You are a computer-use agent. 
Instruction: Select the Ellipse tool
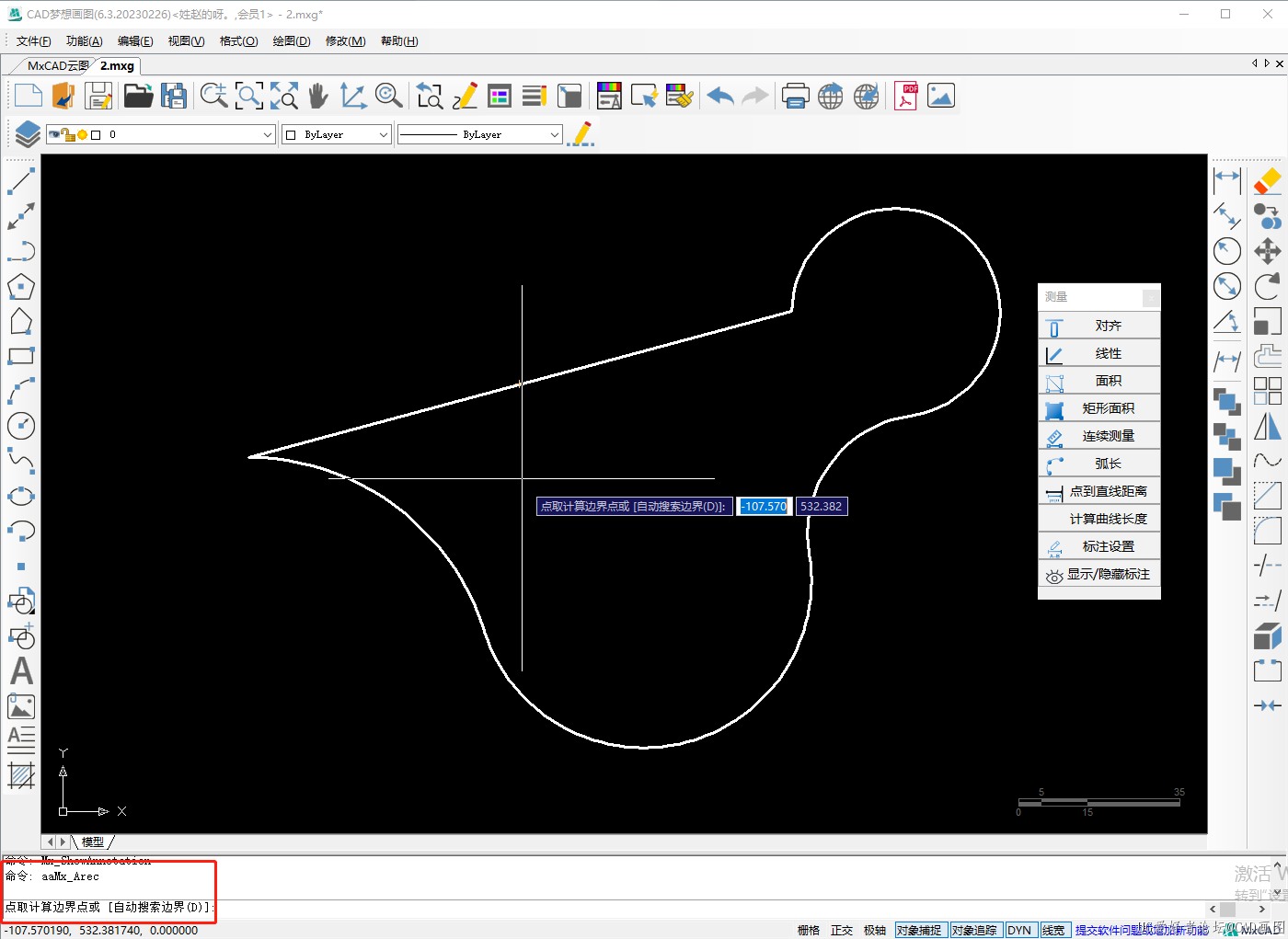pos(20,497)
